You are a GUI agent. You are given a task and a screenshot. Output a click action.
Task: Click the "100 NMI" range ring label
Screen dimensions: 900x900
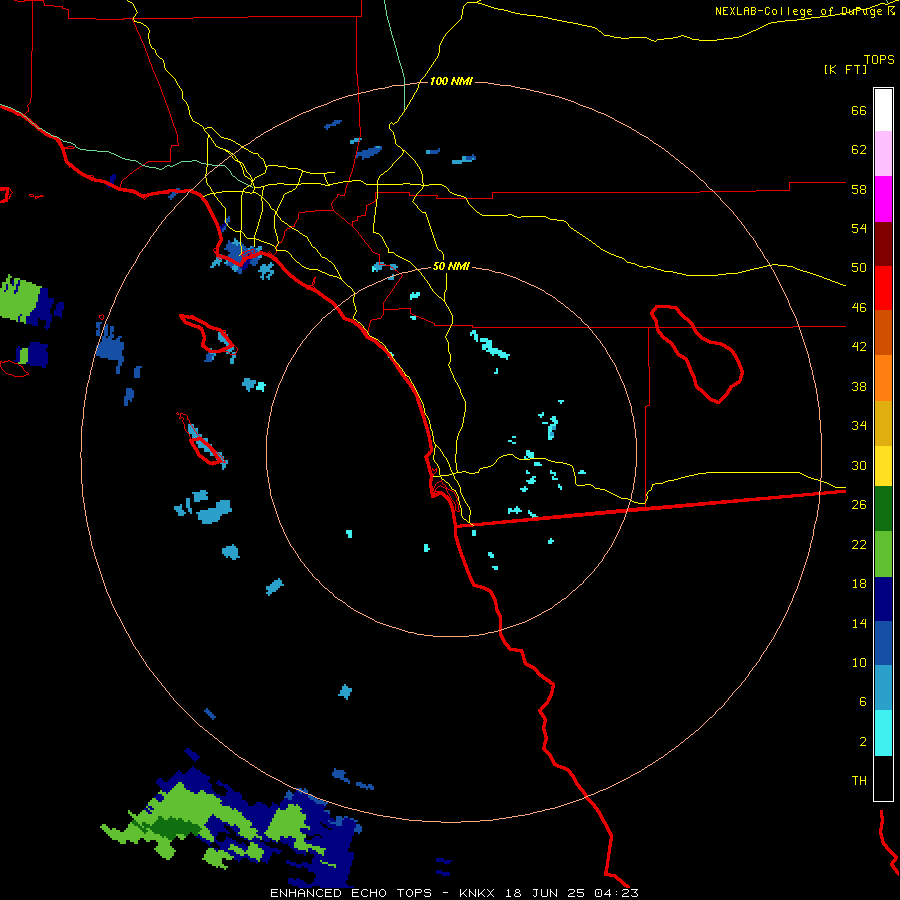tap(451, 81)
